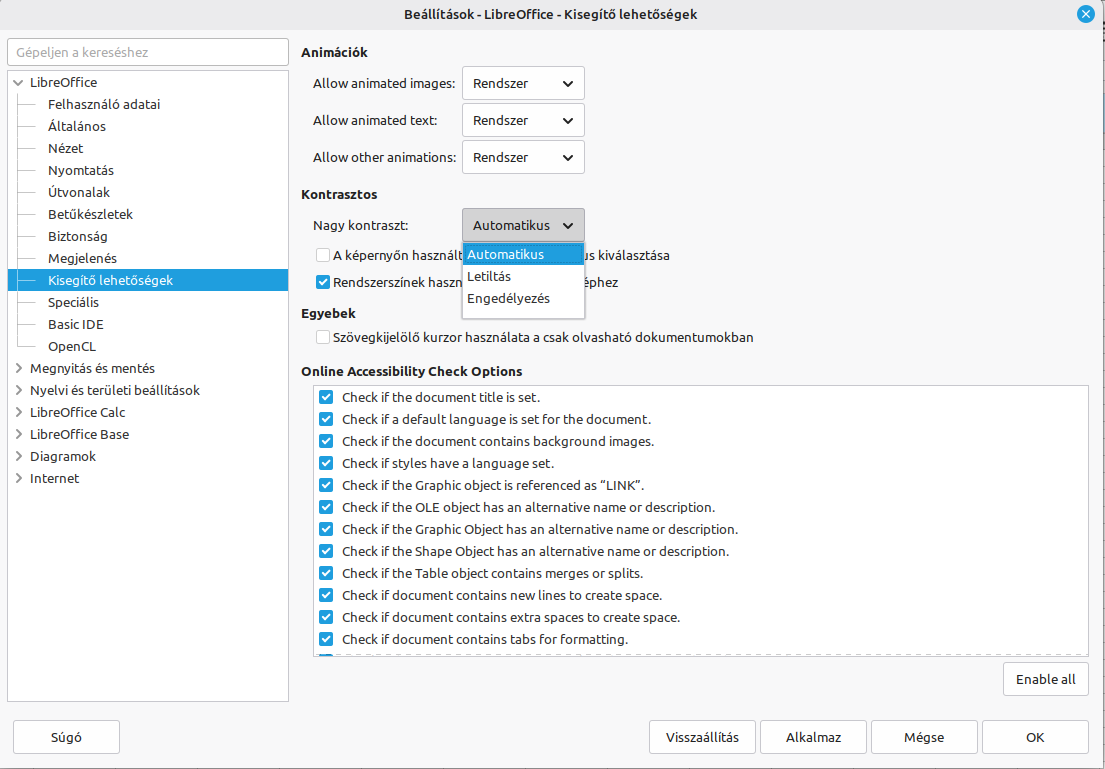Toggle Szövegkijelölő kurzor használata checkbox
The image size is (1105, 769).
pos(323,338)
